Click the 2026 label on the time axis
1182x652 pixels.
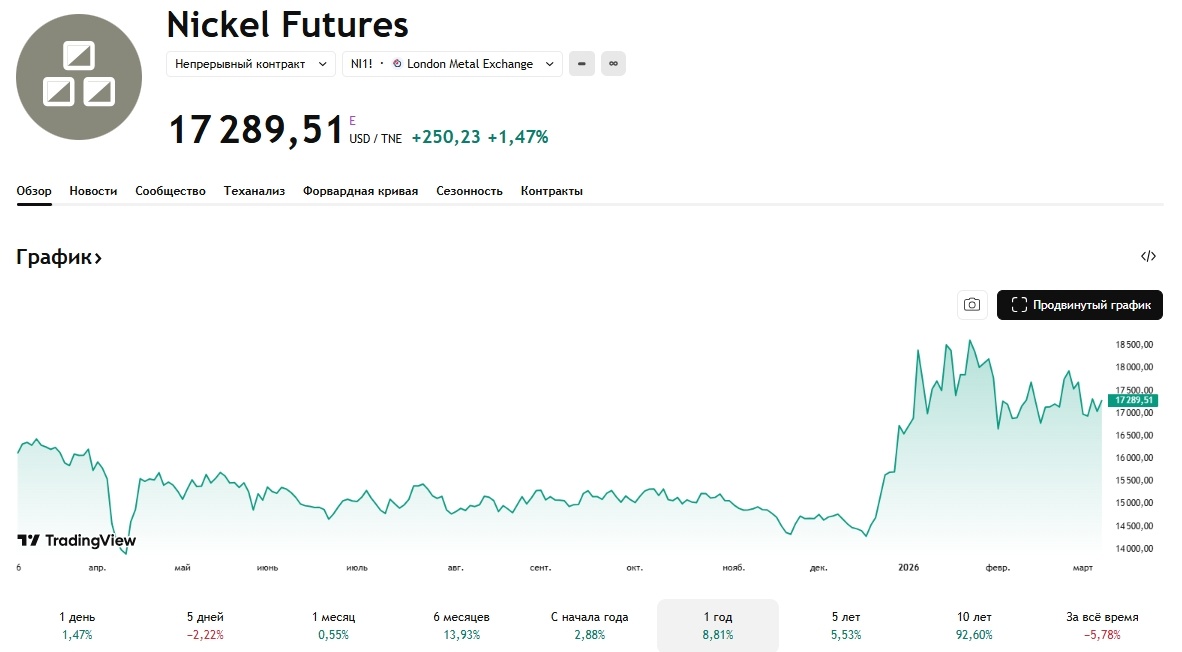(x=908, y=568)
